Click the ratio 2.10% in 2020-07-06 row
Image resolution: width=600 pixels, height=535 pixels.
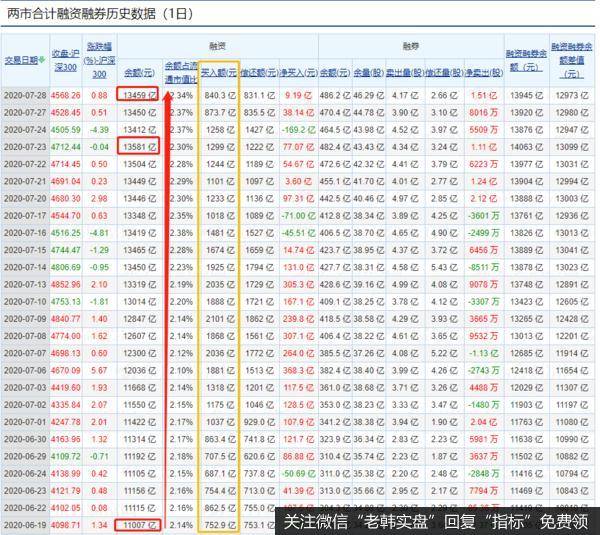point(181,370)
